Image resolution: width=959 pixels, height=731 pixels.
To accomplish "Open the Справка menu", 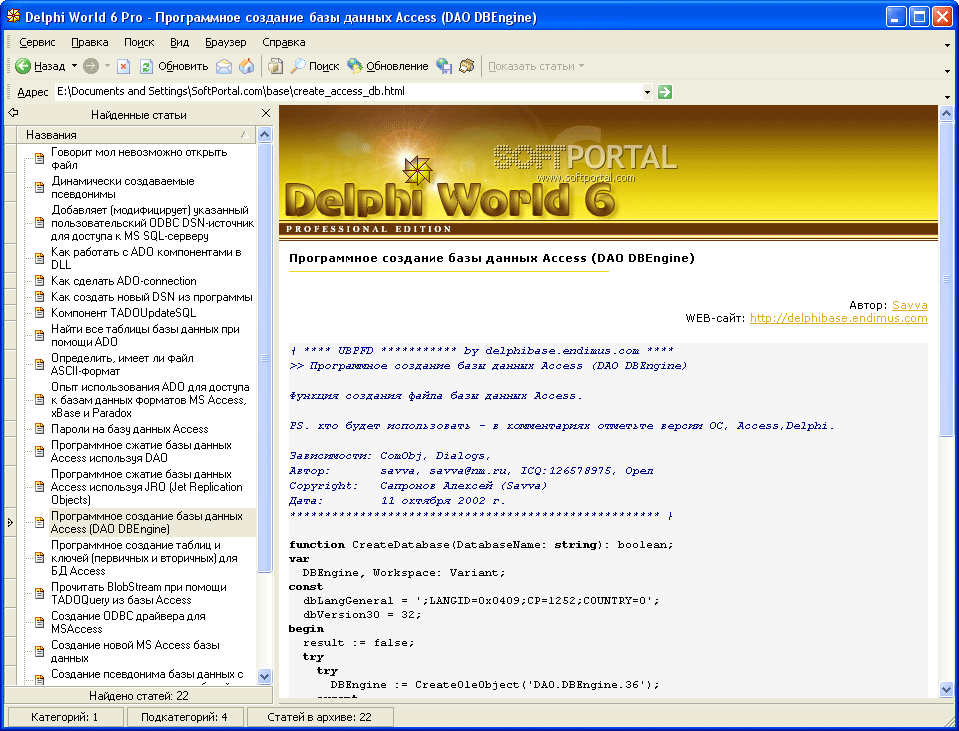I will [284, 42].
